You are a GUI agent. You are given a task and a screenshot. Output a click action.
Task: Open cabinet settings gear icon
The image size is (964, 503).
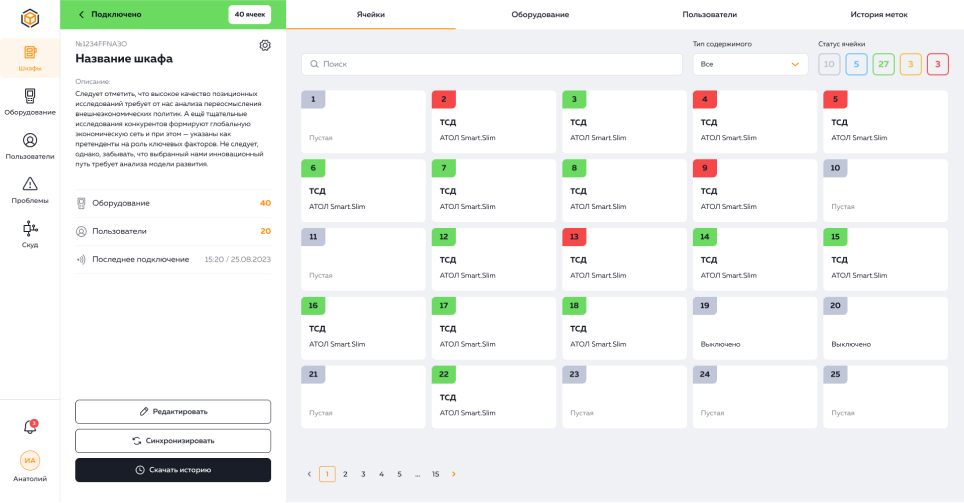point(264,45)
